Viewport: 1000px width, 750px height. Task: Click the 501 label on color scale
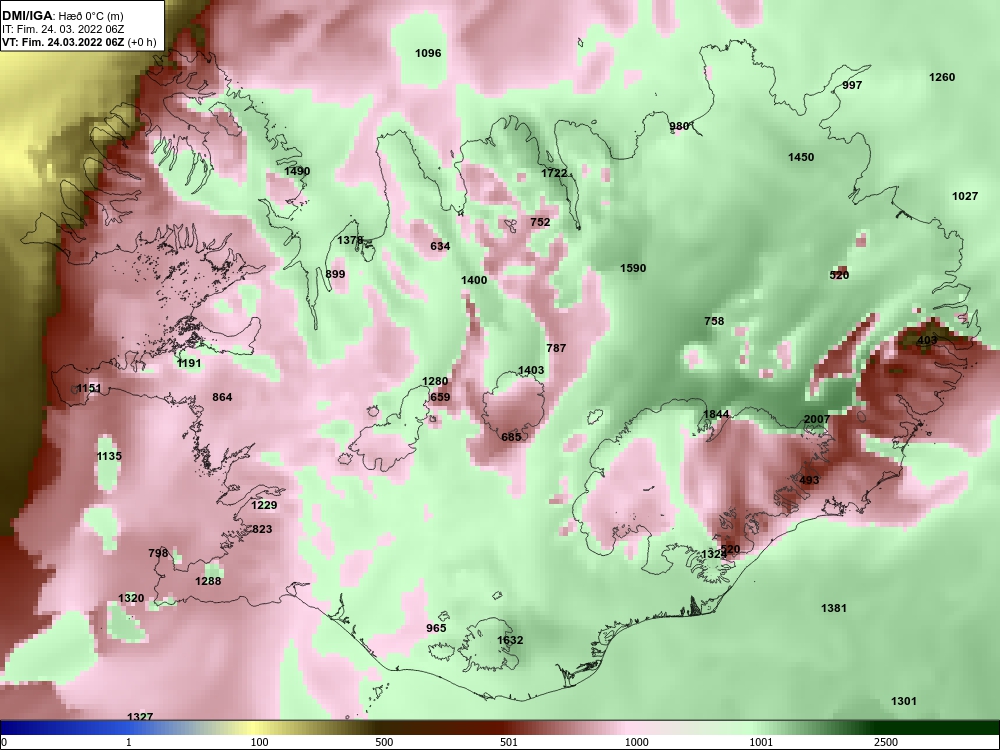(x=508, y=742)
